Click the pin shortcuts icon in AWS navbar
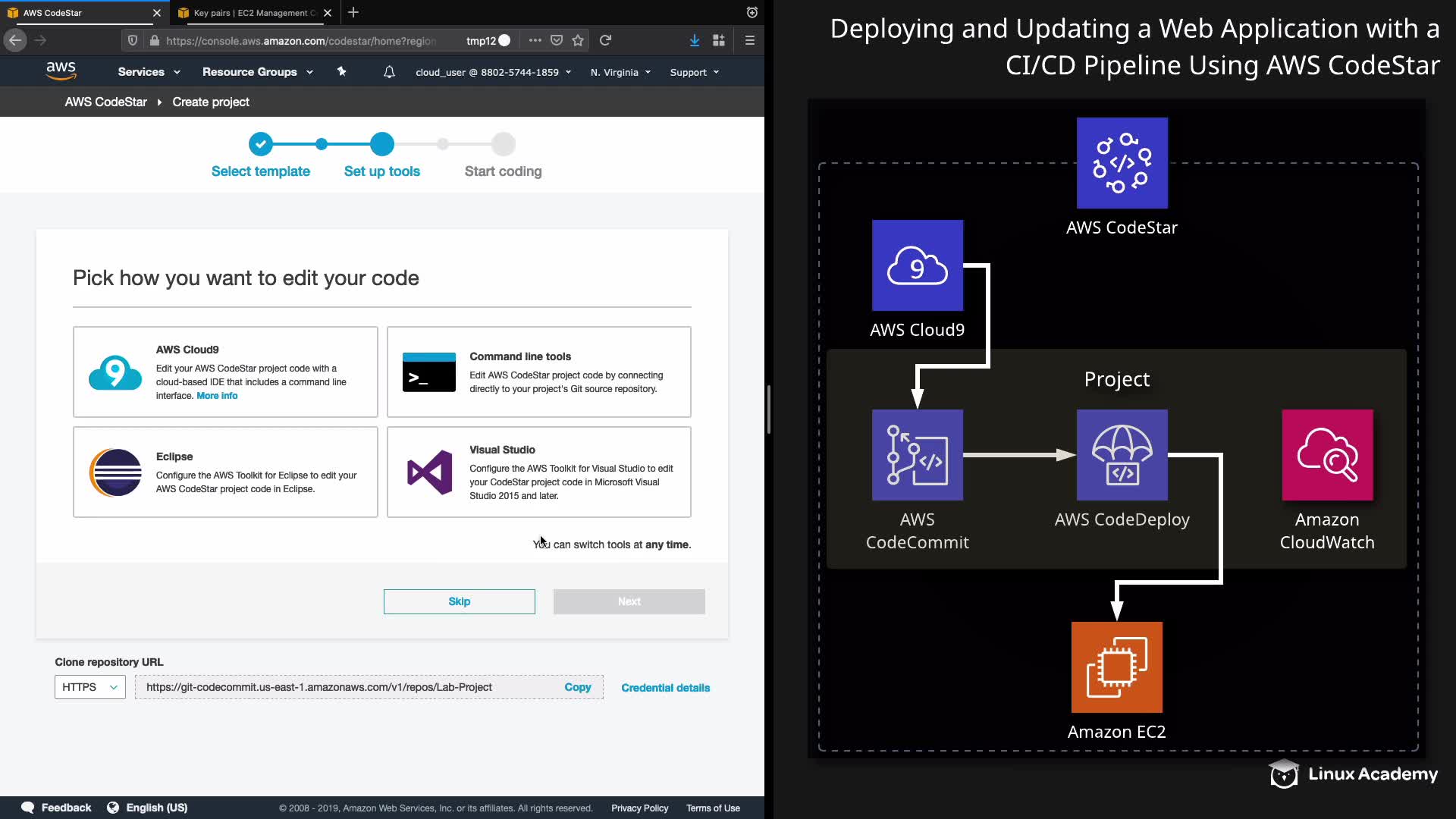This screenshot has height=819, width=1456. coord(341,71)
